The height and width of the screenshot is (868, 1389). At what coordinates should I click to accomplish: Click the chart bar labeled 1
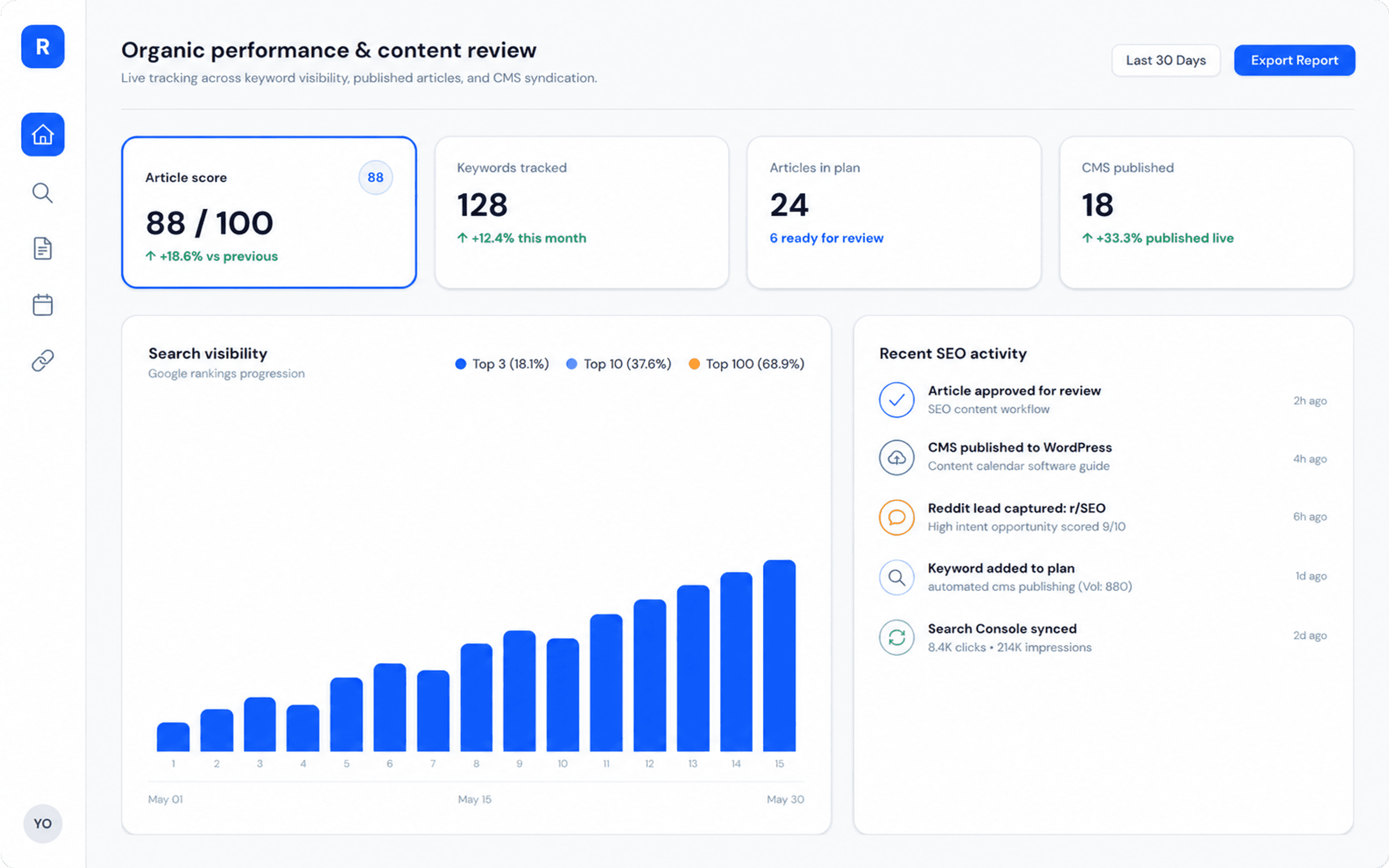tap(173, 737)
